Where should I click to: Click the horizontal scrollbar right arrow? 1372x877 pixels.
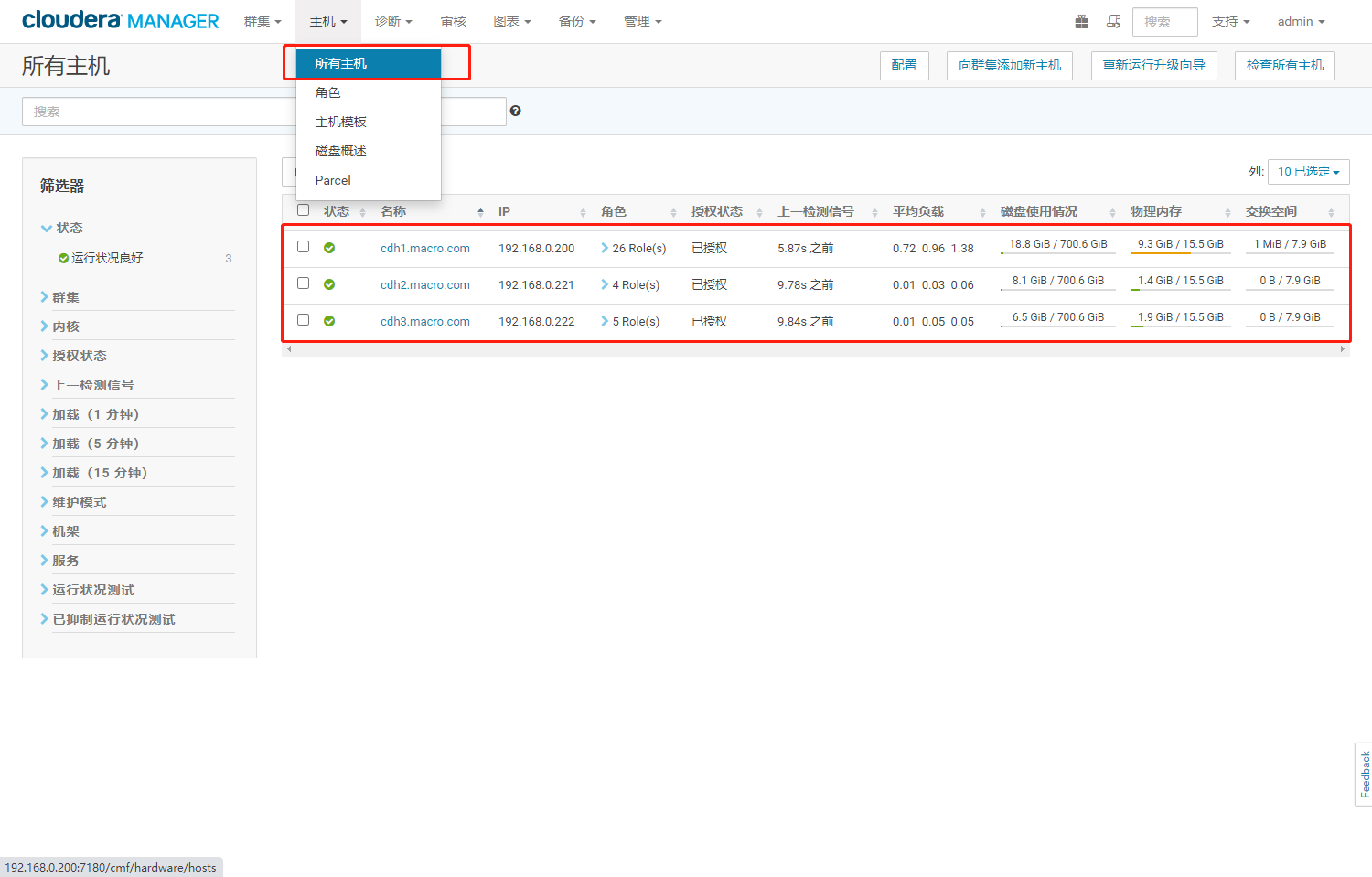(1343, 349)
